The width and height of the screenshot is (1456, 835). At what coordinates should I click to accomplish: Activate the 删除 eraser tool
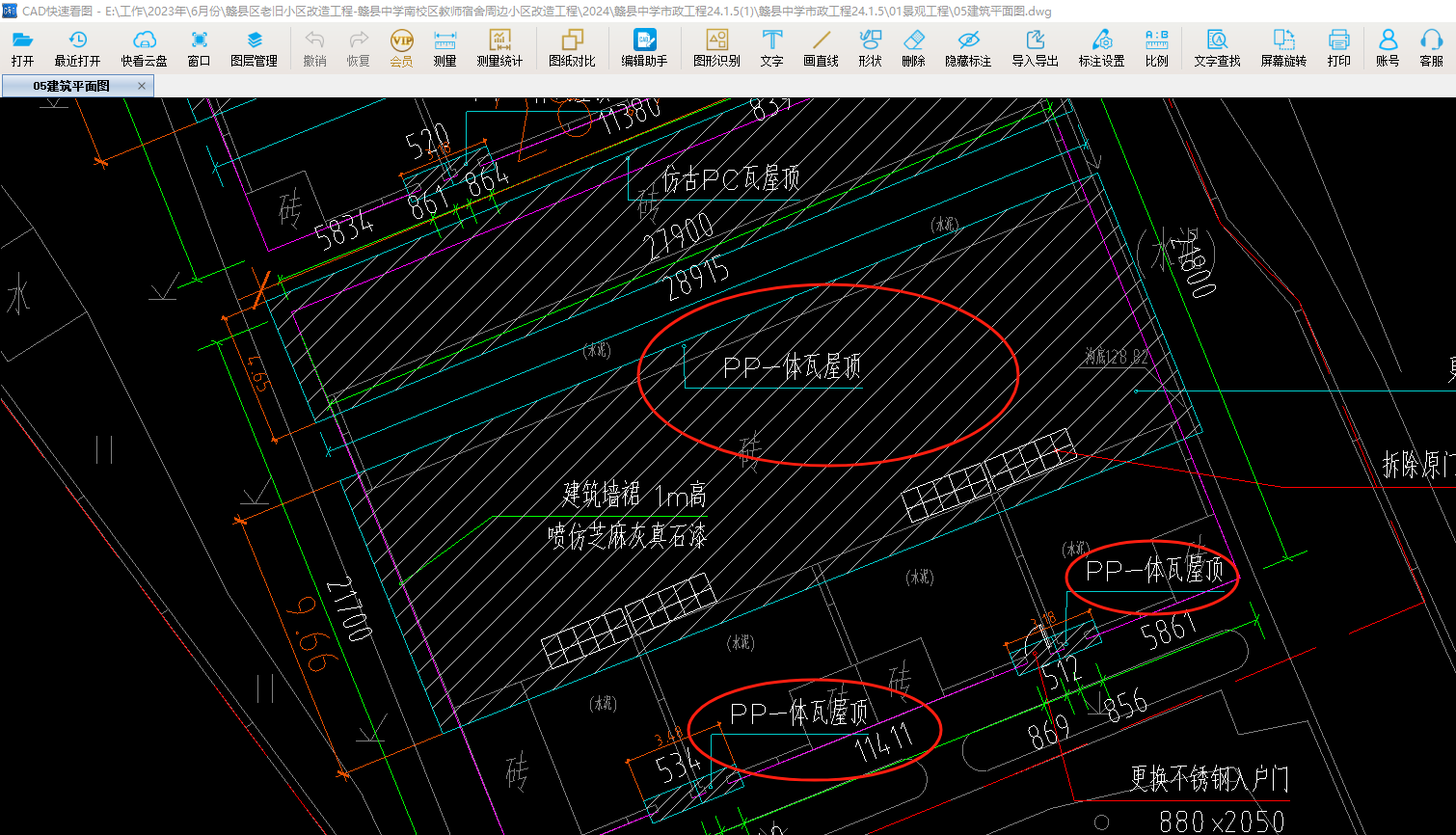click(913, 48)
